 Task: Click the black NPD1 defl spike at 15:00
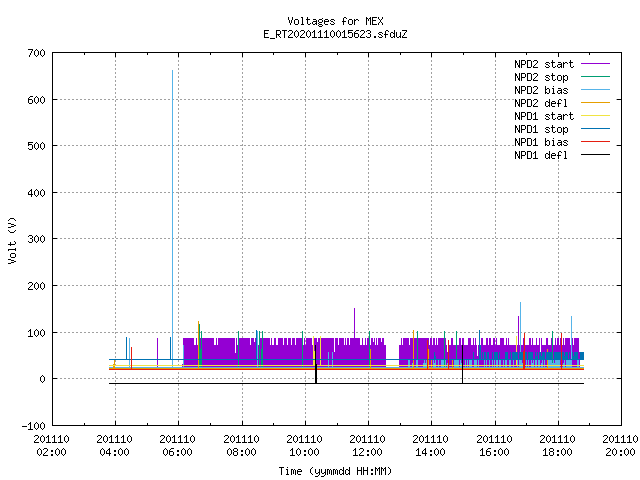click(x=462, y=364)
